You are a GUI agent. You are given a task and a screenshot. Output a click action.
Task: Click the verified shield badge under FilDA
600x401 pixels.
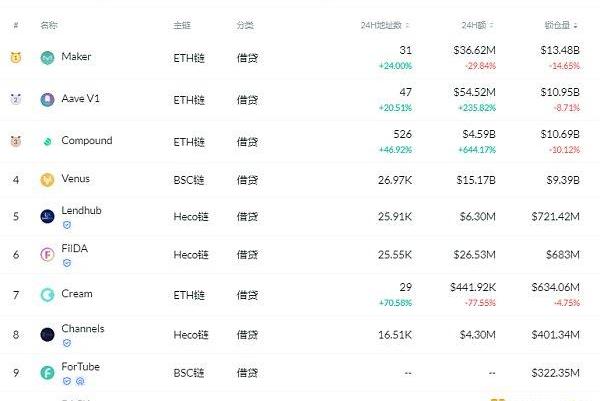coord(67,263)
